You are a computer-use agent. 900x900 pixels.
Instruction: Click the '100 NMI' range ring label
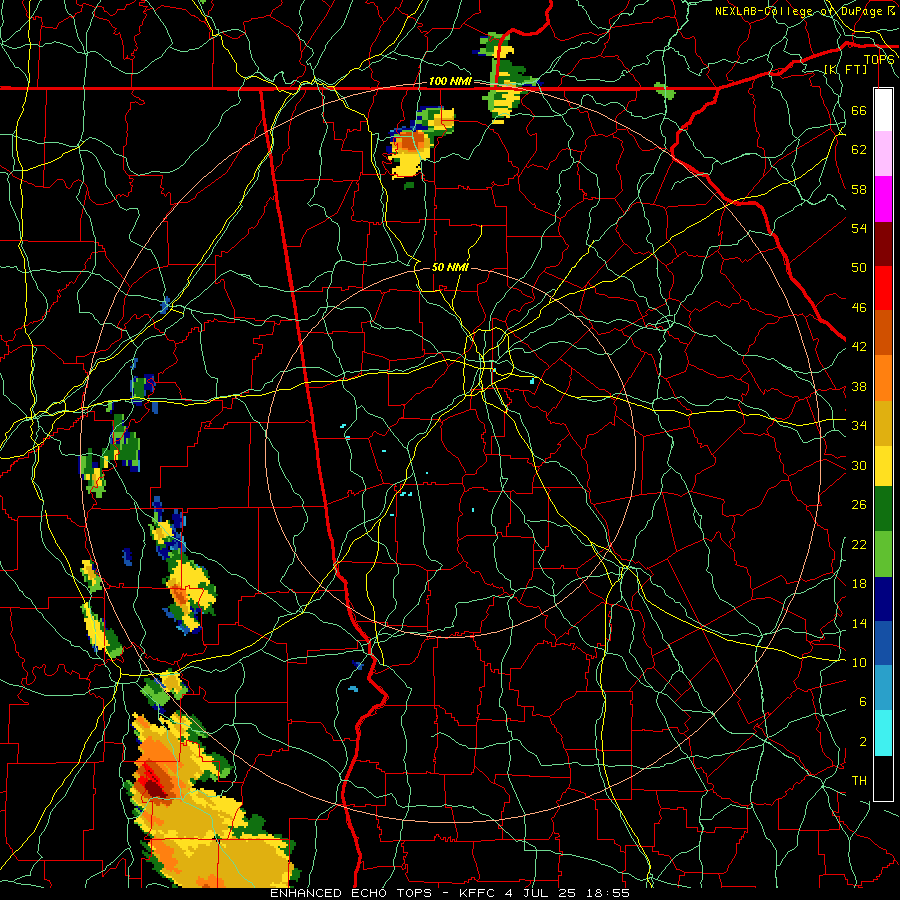[450, 81]
